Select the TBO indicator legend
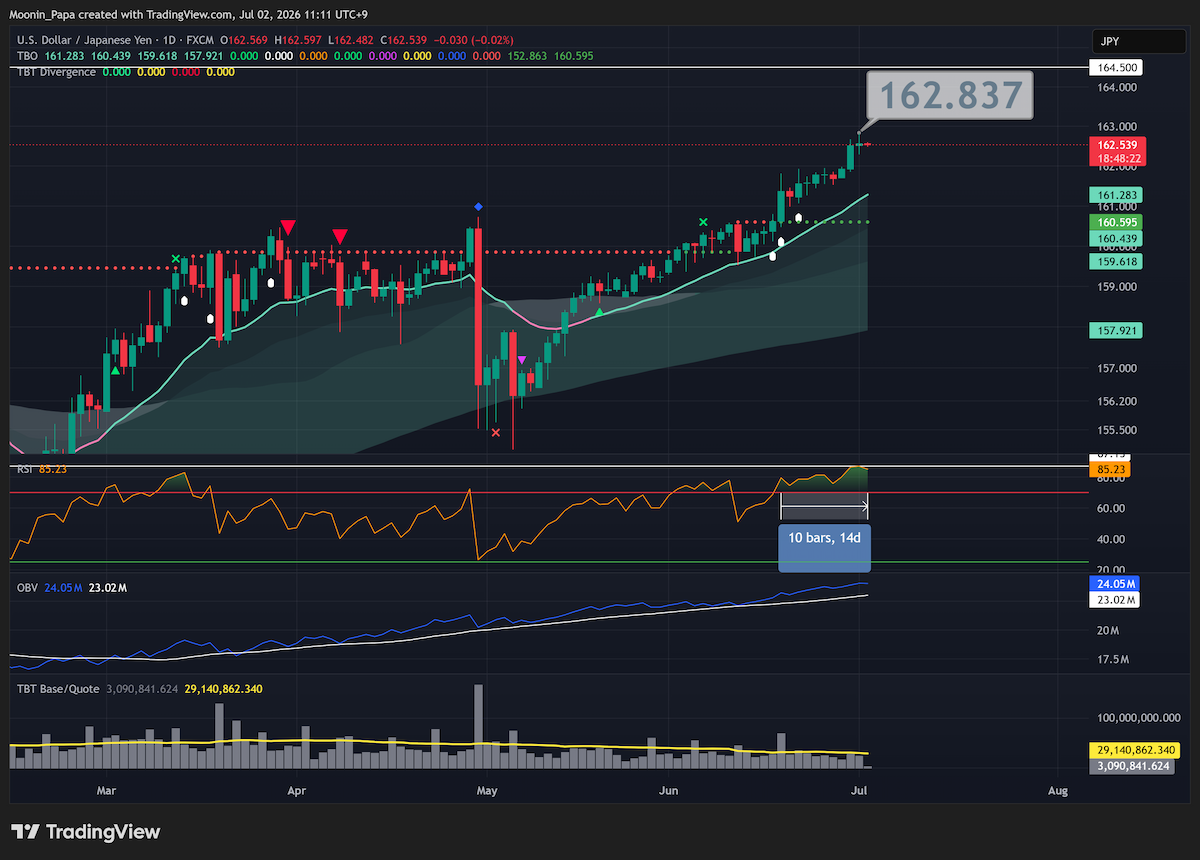 coord(27,56)
